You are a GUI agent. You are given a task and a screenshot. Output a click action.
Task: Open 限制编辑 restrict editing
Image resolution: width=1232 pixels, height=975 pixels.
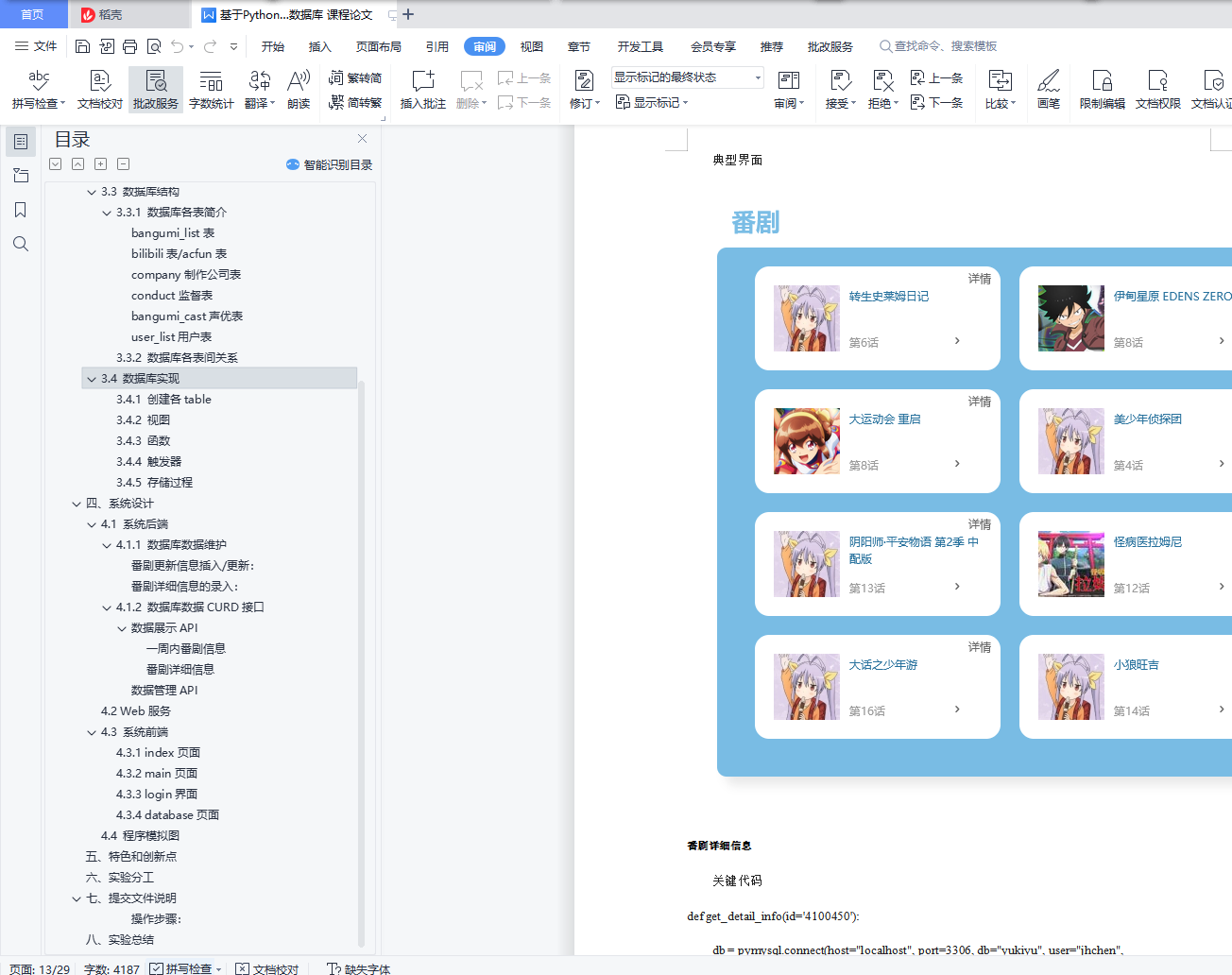[x=1103, y=90]
